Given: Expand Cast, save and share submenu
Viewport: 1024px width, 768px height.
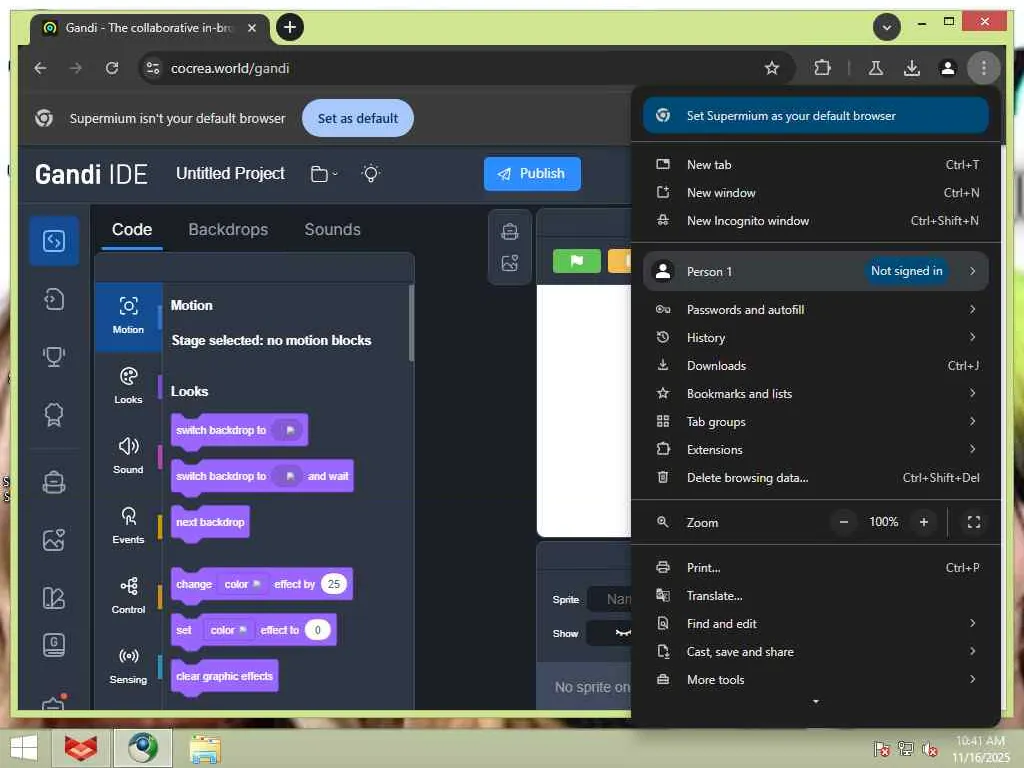Looking at the screenshot, I should (972, 651).
